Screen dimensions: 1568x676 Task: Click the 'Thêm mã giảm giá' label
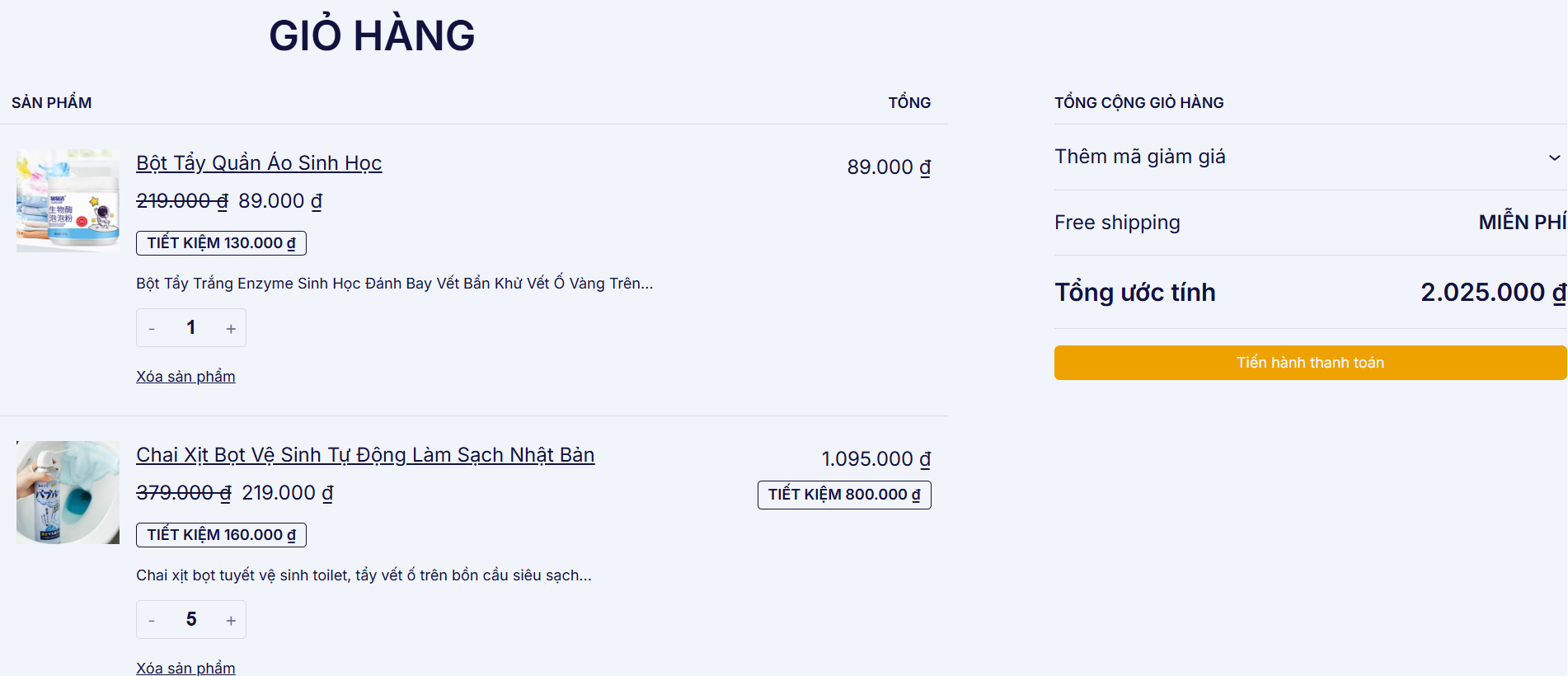pyautogui.click(x=1139, y=157)
